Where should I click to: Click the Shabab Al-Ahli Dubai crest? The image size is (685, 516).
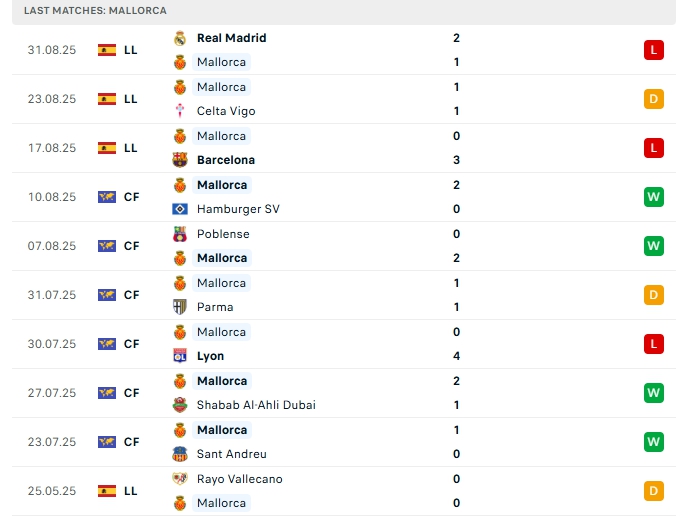point(180,405)
